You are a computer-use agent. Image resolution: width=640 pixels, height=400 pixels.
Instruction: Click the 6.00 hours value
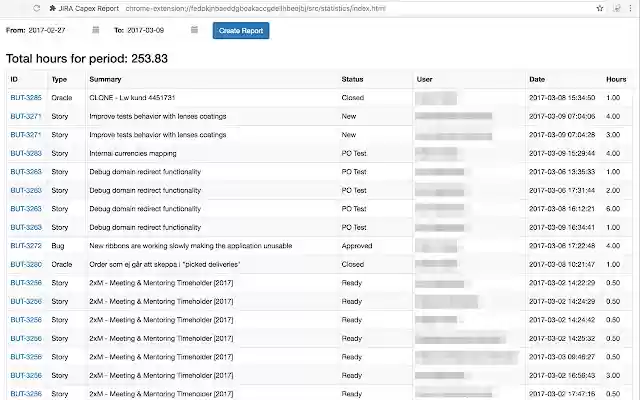(613, 209)
